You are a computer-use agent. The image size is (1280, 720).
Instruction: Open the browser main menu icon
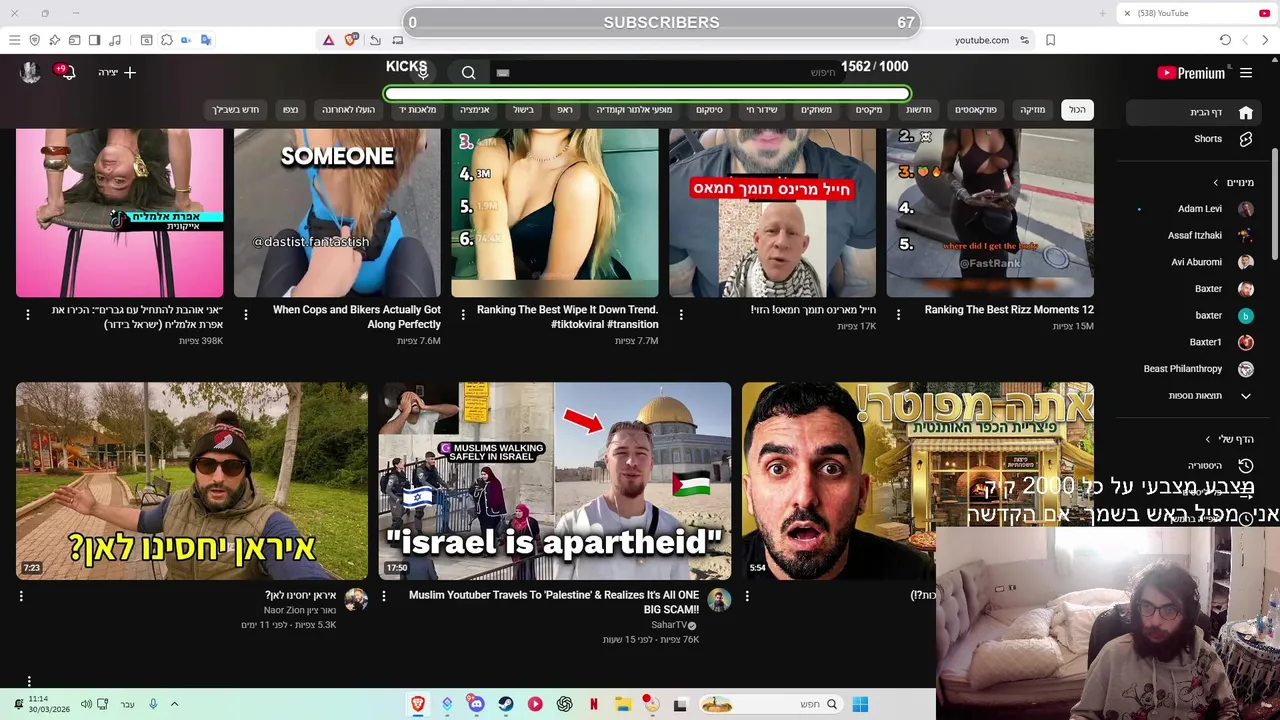14,40
